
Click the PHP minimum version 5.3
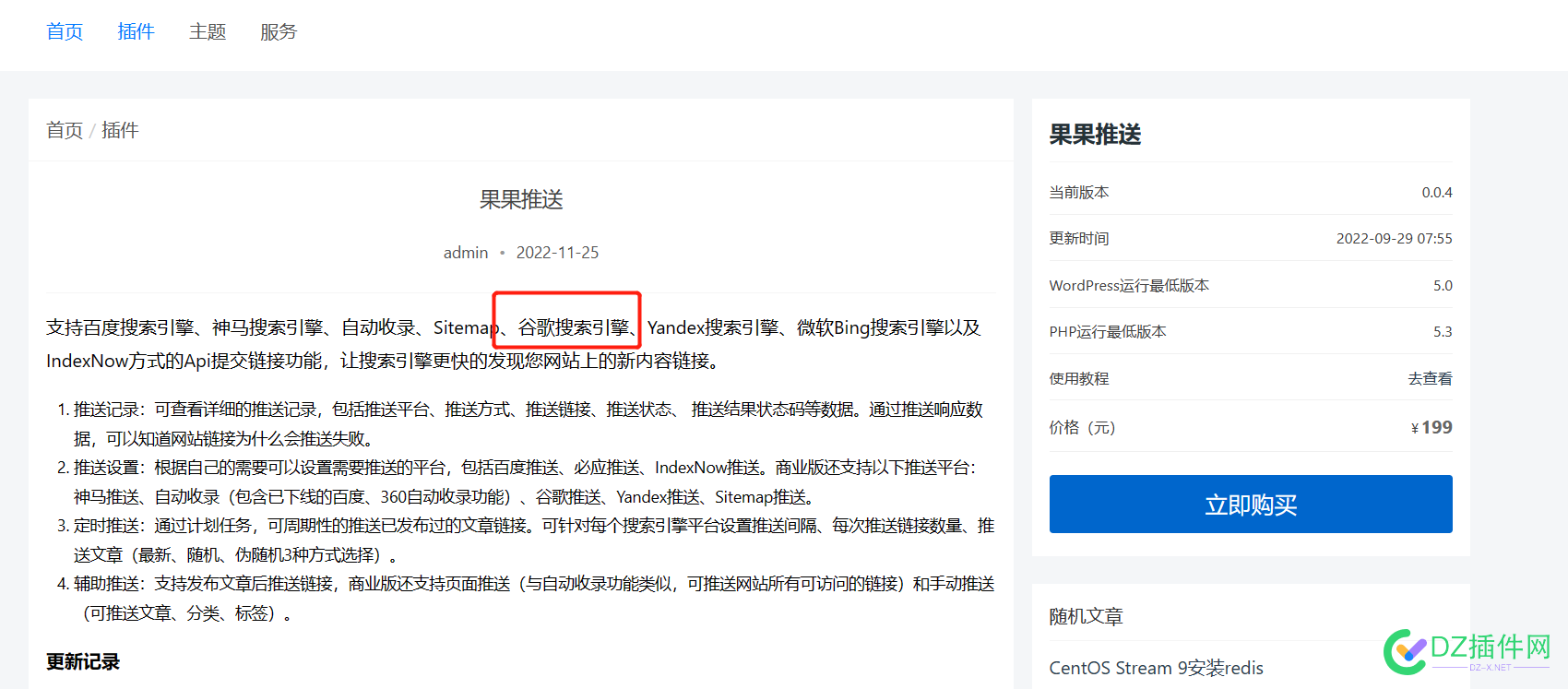1443,332
